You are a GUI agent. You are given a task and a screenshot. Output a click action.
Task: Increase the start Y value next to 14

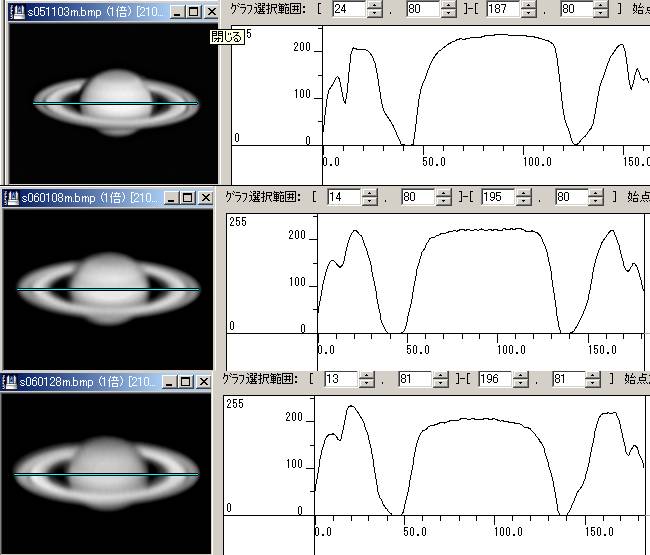pos(444,193)
